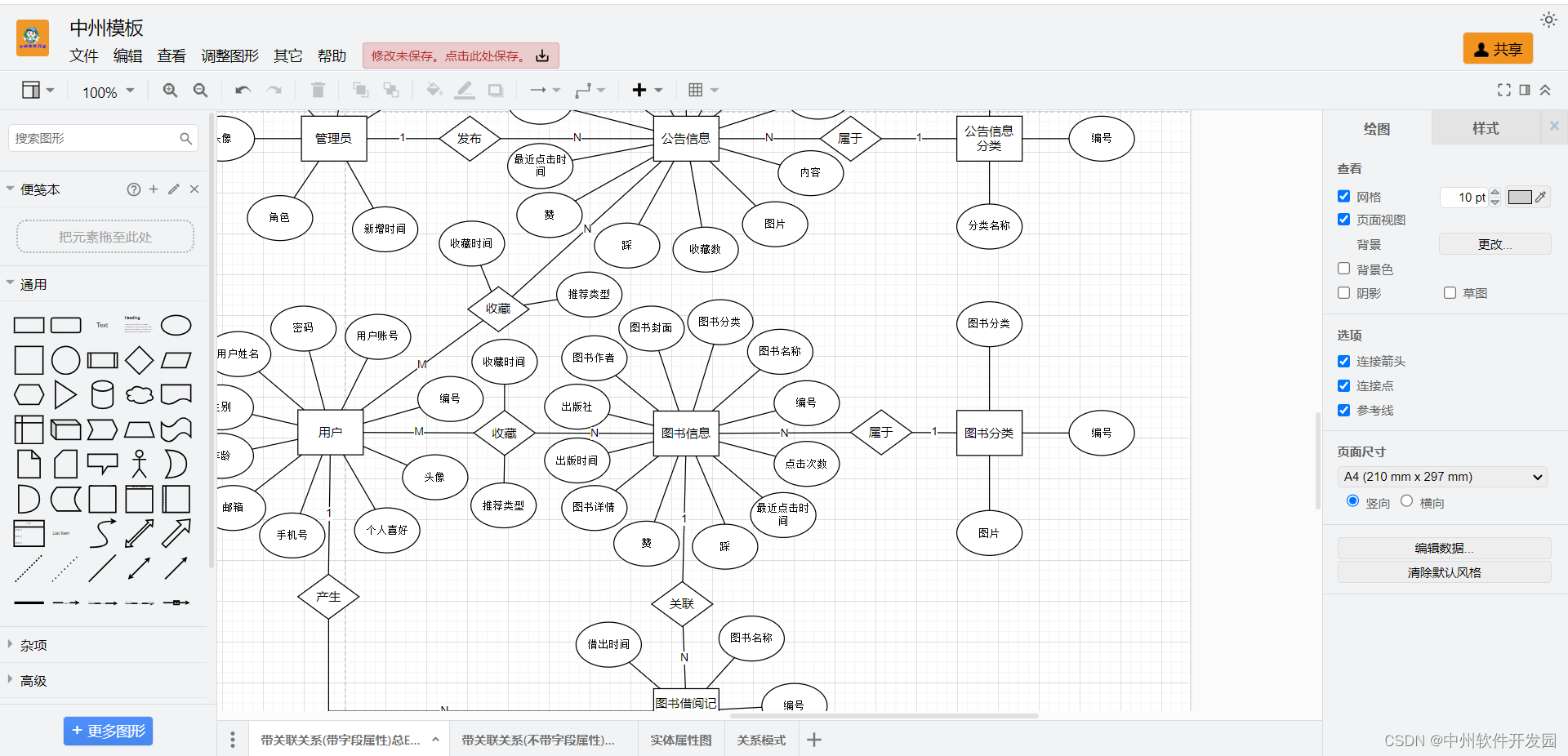This screenshot has height=756, width=1568.
Task: Add to scratchpad plus icon
Action: click(x=154, y=189)
